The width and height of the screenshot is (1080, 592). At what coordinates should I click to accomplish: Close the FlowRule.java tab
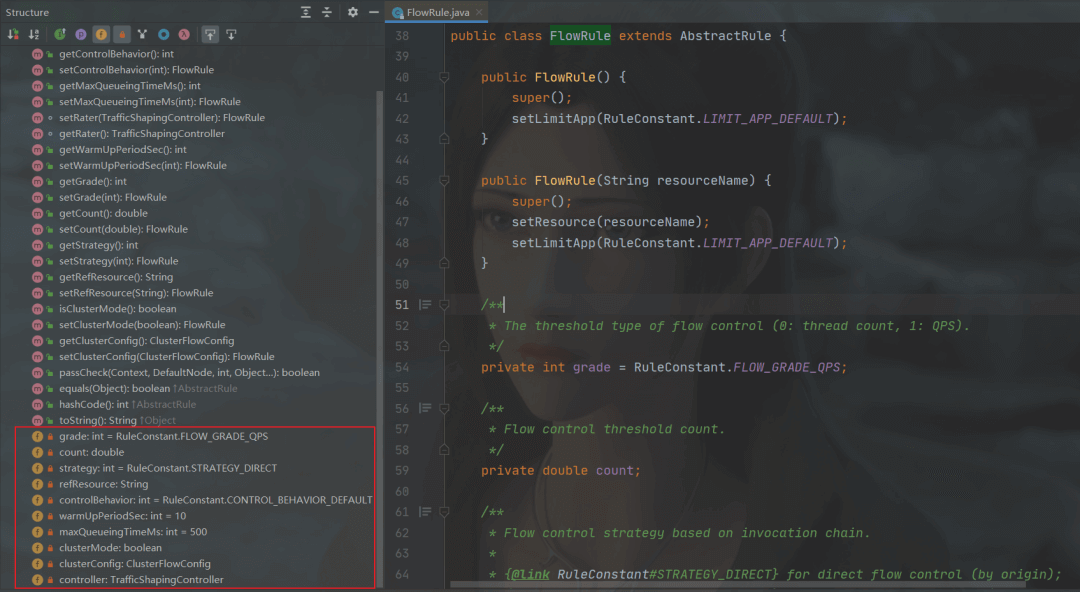coord(479,12)
